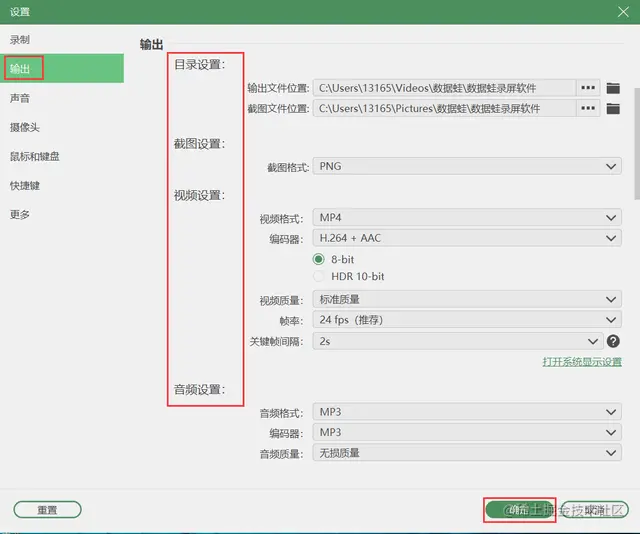Image resolution: width=640 pixels, height=534 pixels.
Task: Select the 输出 sidebar tab
Action: click(x=62, y=68)
